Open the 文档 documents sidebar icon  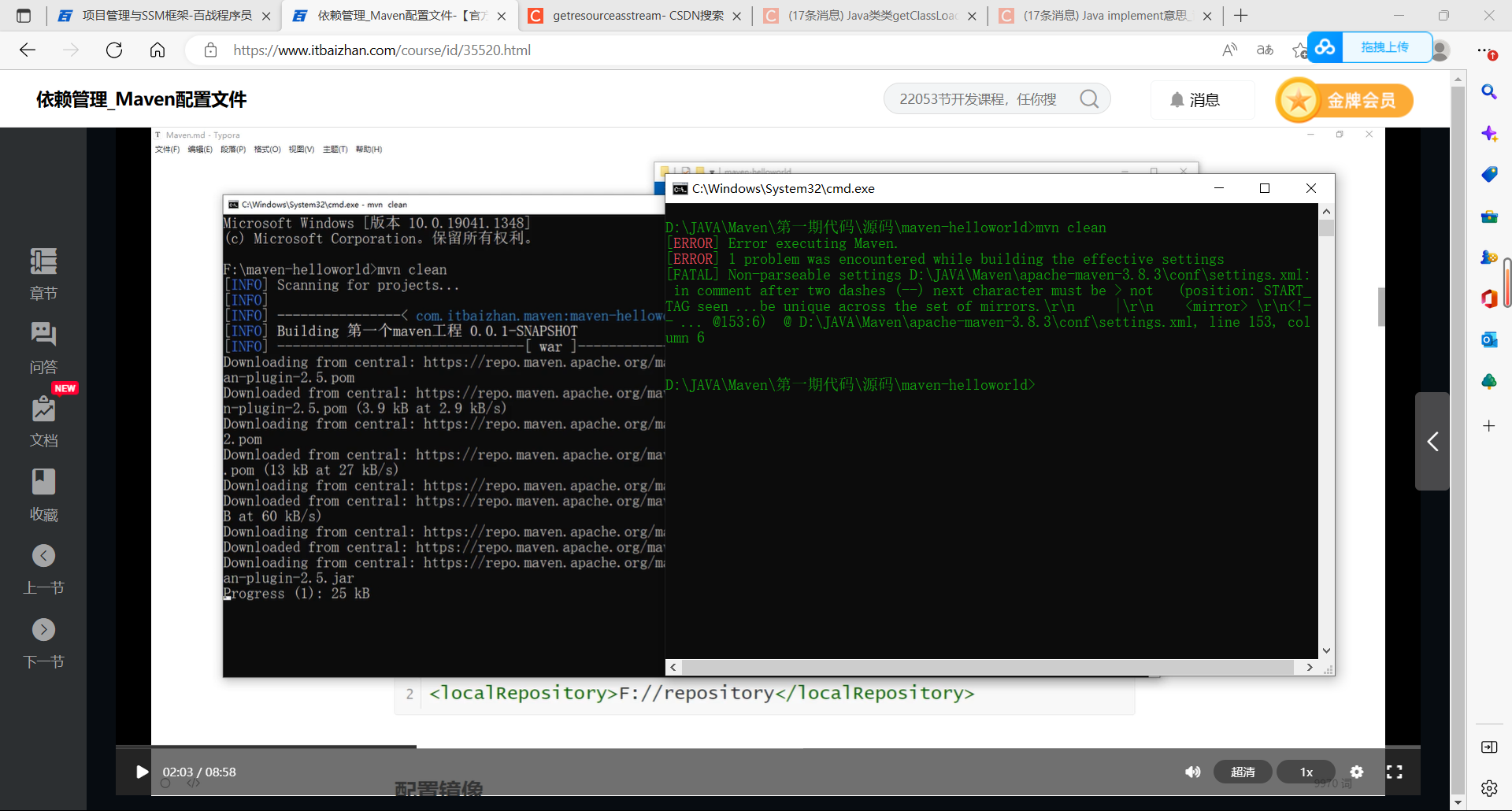(x=43, y=421)
